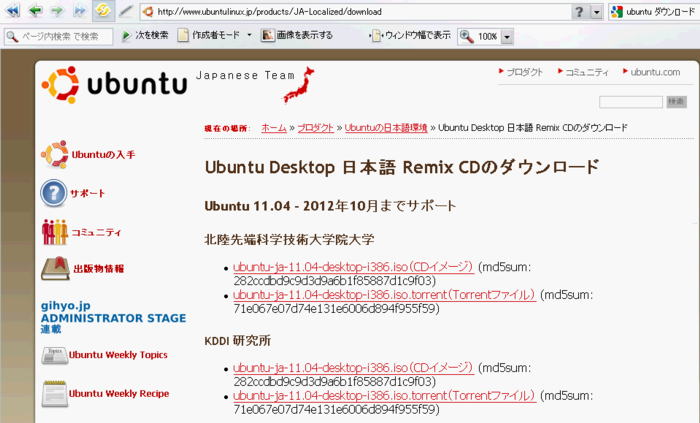Click the 次を検索 find next button
Screen dimensions: 700x423
click(x=145, y=35)
